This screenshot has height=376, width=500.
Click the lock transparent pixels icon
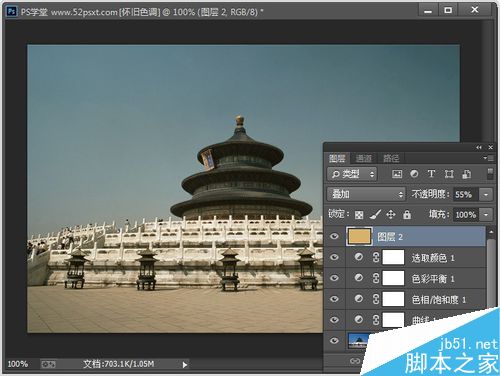[359, 215]
